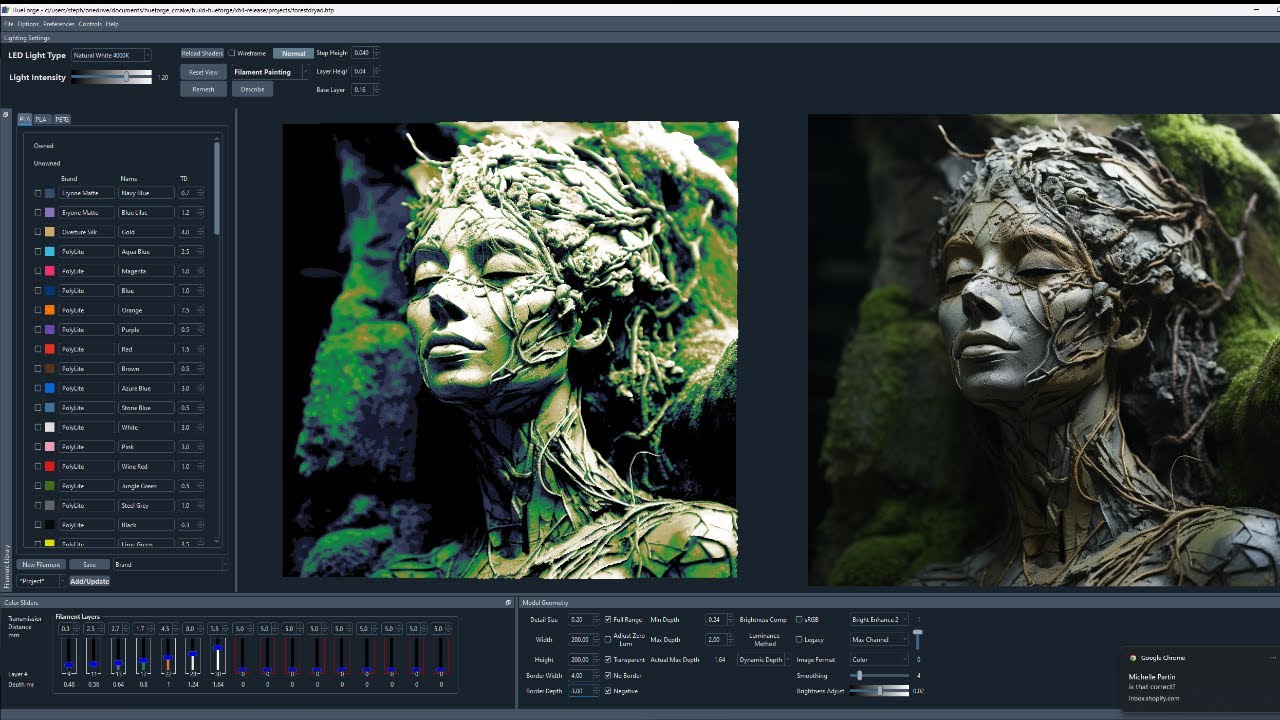Undock the filament library panel icon
The height and width of the screenshot is (720, 1280).
pos(6,114)
